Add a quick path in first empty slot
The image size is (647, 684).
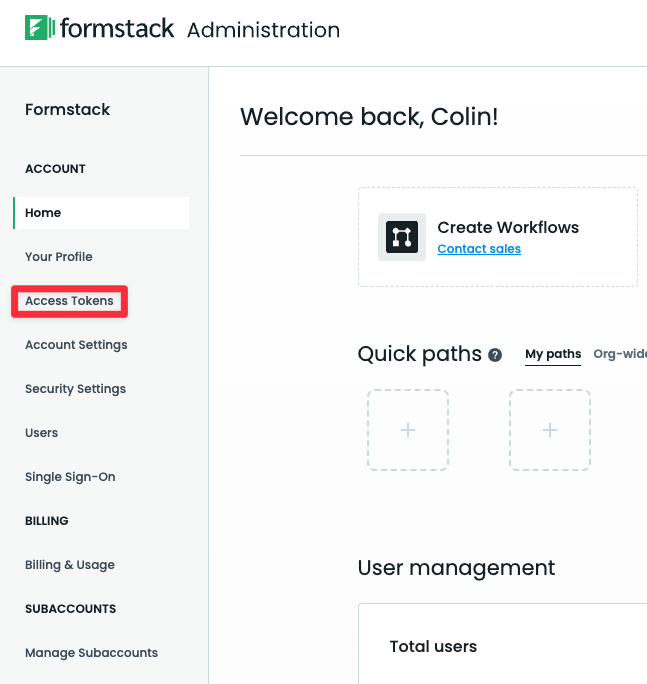408,430
